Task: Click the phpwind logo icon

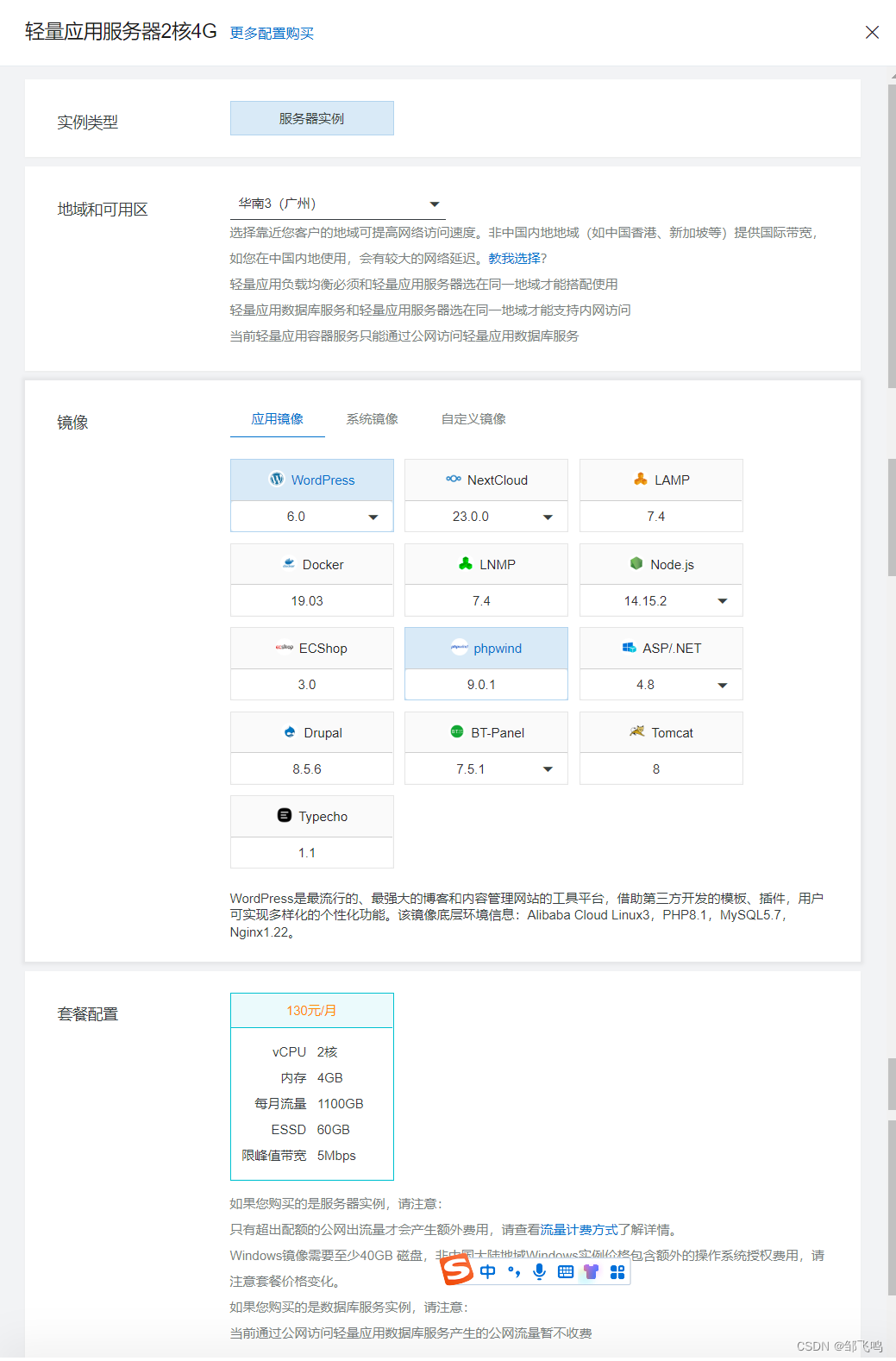Action: pyautogui.click(x=460, y=648)
